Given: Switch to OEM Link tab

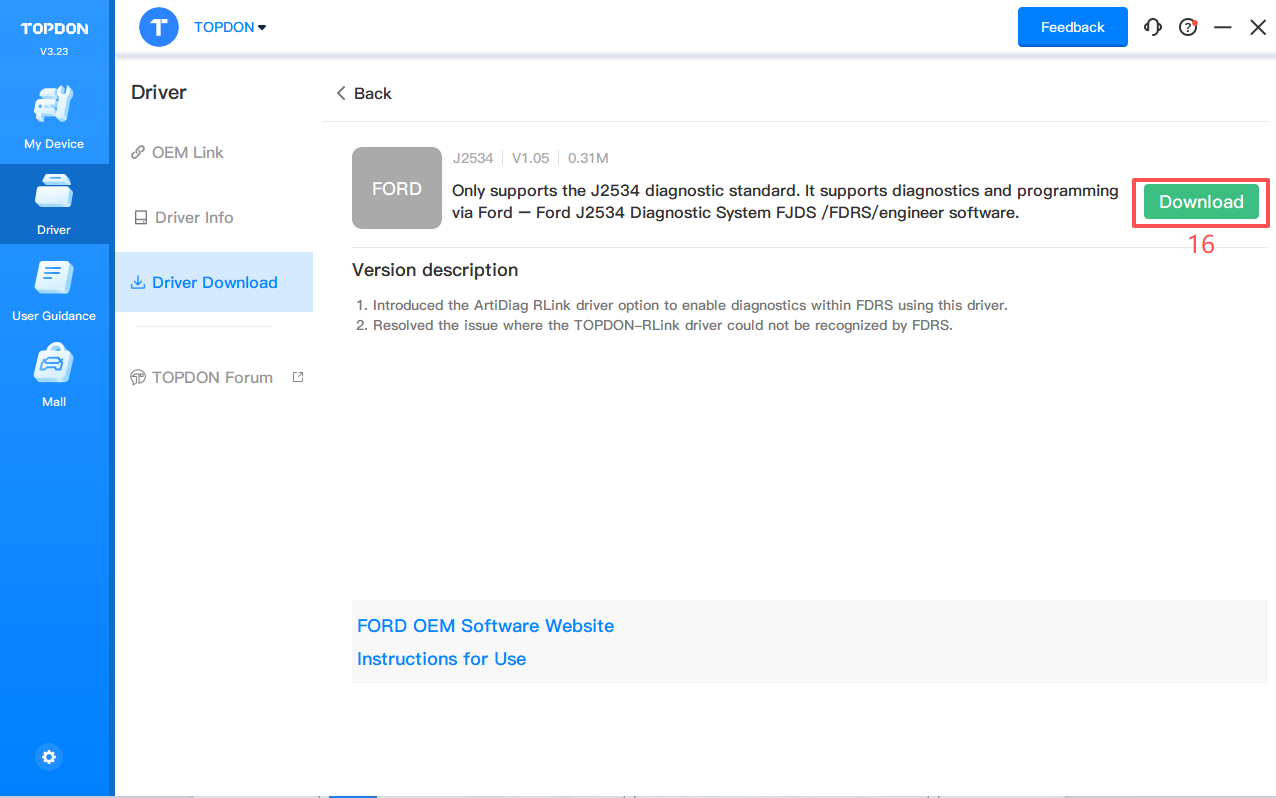Looking at the screenshot, I should click(x=187, y=152).
